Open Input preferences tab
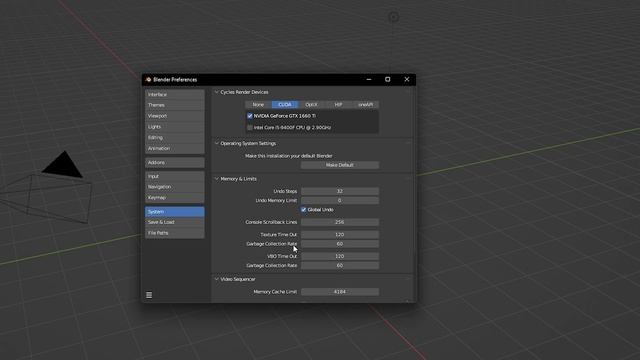Screen dimensions: 640x360 (x=175, y=176)
